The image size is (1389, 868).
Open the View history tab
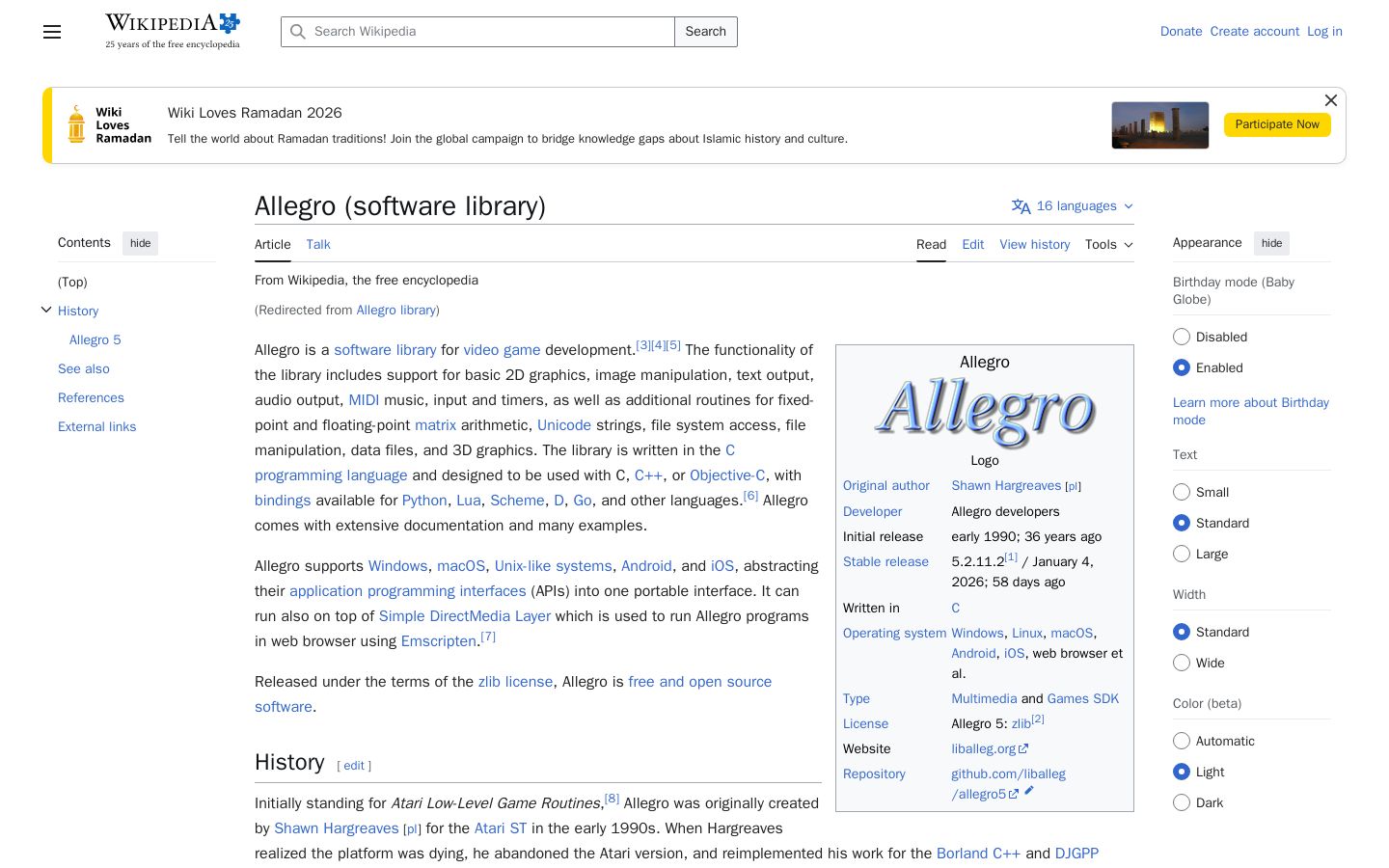tap(1035, 245)
